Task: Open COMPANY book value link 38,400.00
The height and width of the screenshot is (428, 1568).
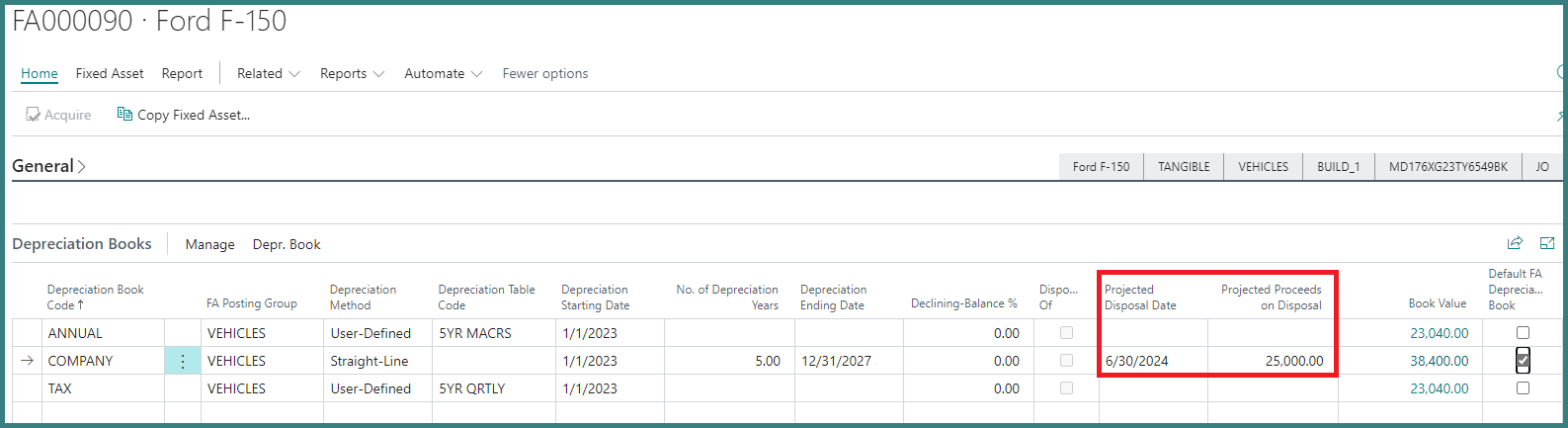Action: [x=1439, y=361]
